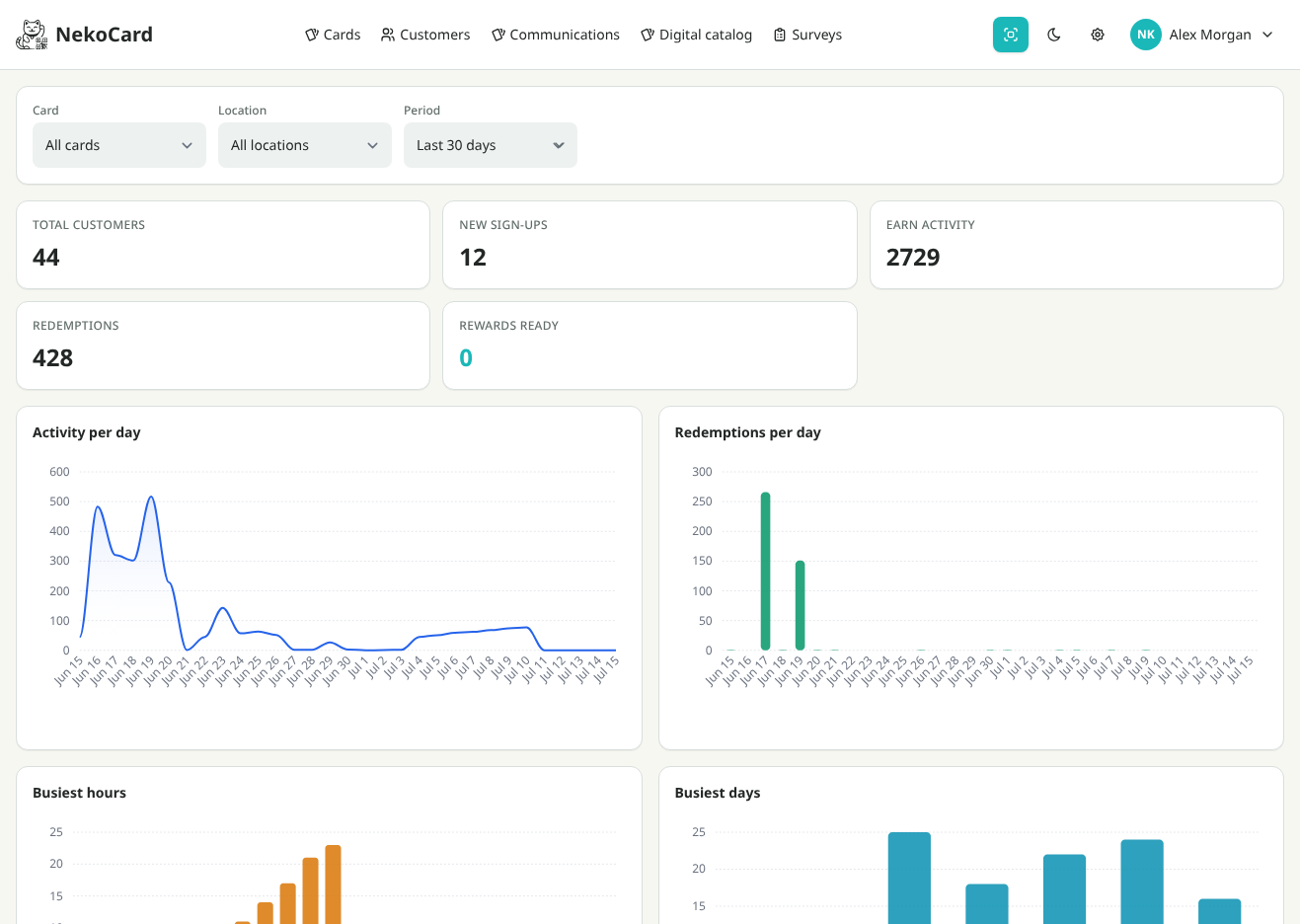Image resolution: width=1300 pixels, height=924 pixels.
Task: Toggle dark mode moon icon
Action: coord(1054,35)
